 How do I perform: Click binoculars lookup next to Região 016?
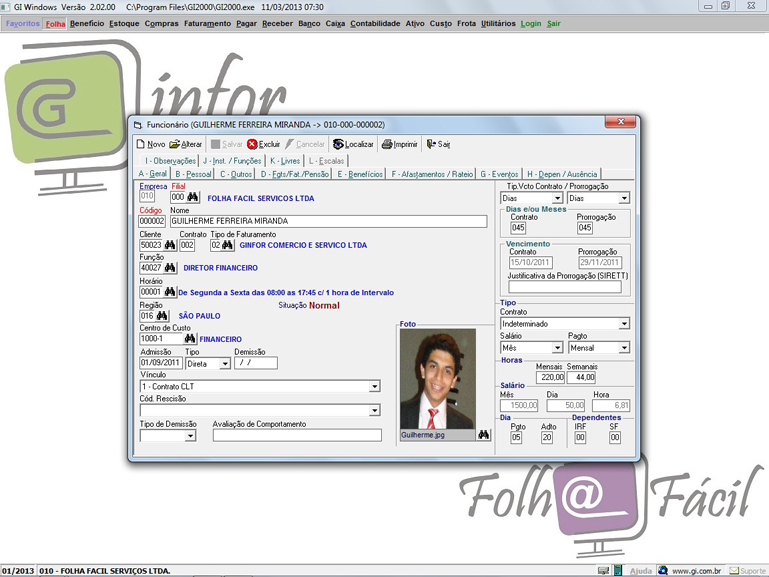pos(162,316)
